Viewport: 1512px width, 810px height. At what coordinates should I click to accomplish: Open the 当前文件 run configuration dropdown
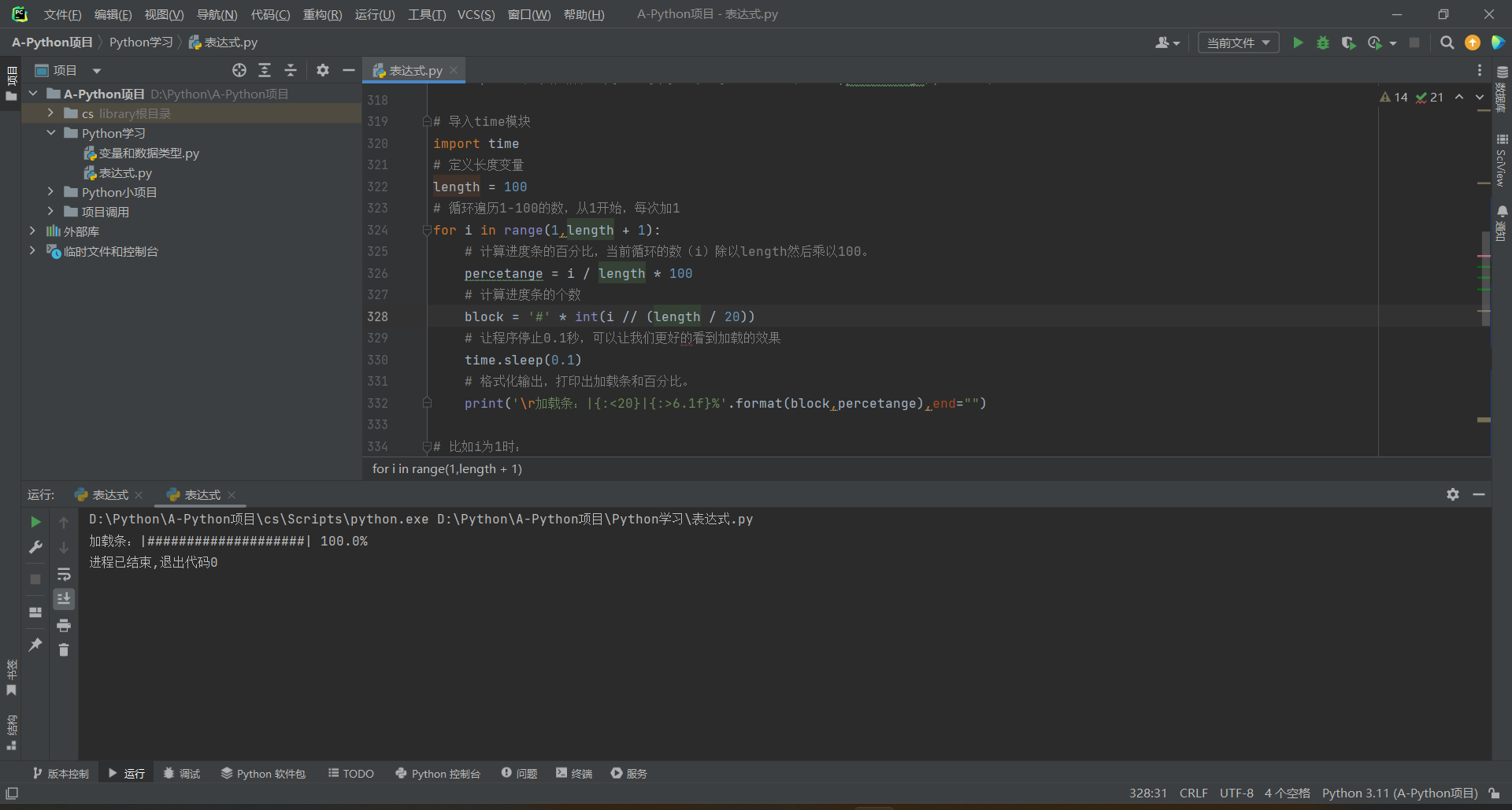click(x=1238, y=43)
